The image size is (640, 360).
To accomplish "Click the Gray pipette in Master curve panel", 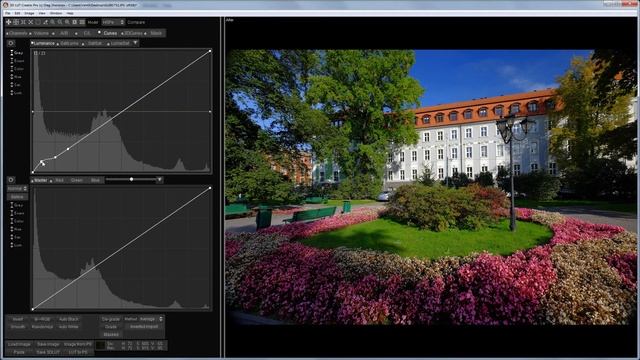I will pos(17,205).
